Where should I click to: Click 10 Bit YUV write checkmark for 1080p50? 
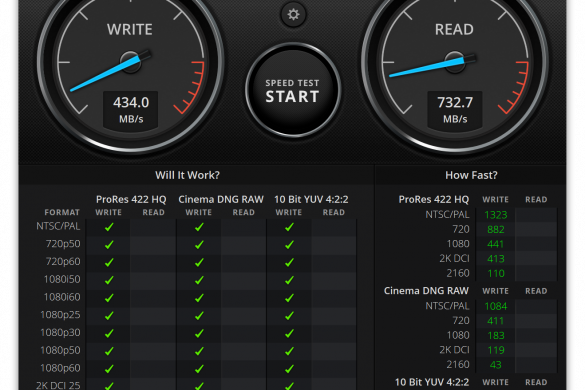coord(289,351)
